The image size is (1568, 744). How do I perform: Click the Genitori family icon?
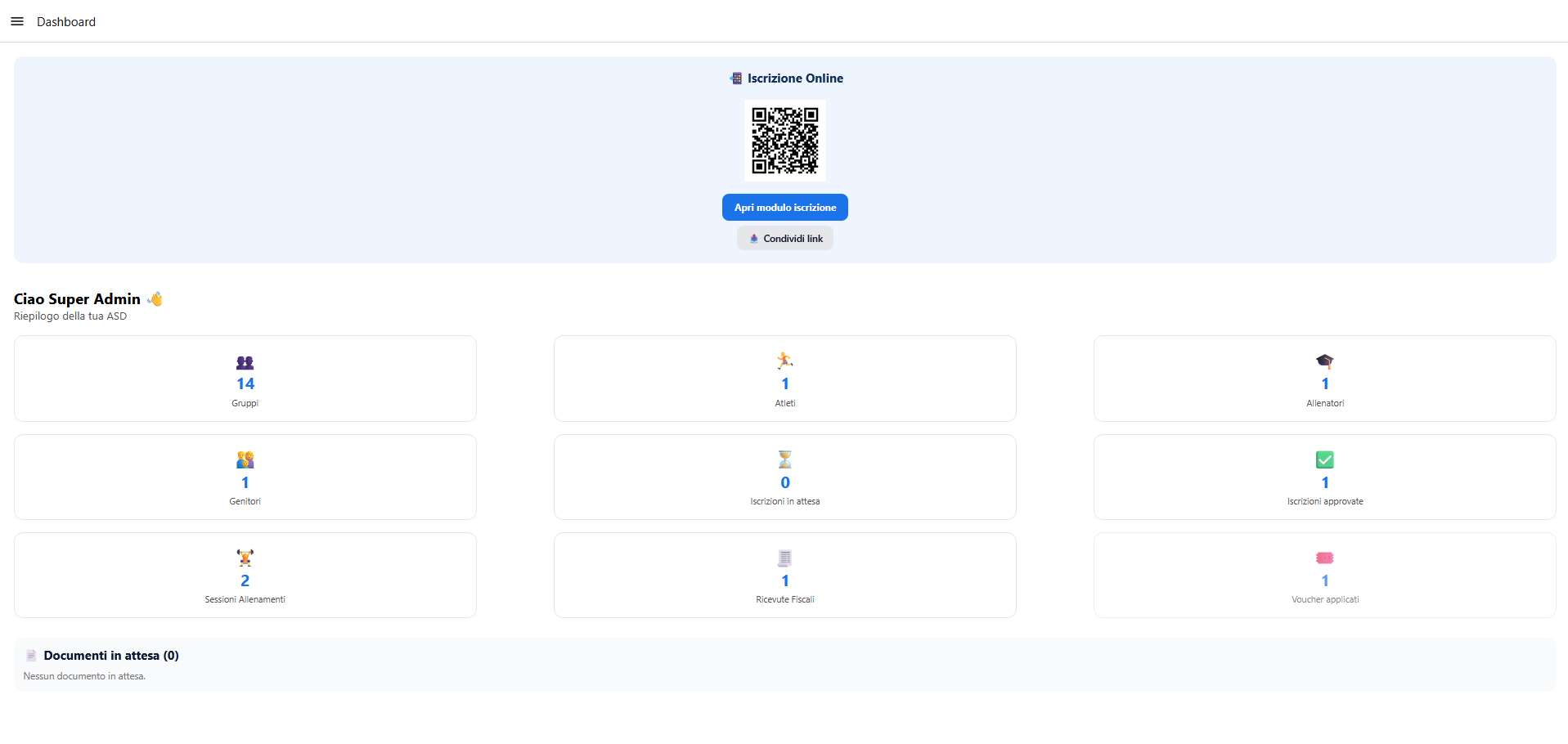click(x=245, y=459)
